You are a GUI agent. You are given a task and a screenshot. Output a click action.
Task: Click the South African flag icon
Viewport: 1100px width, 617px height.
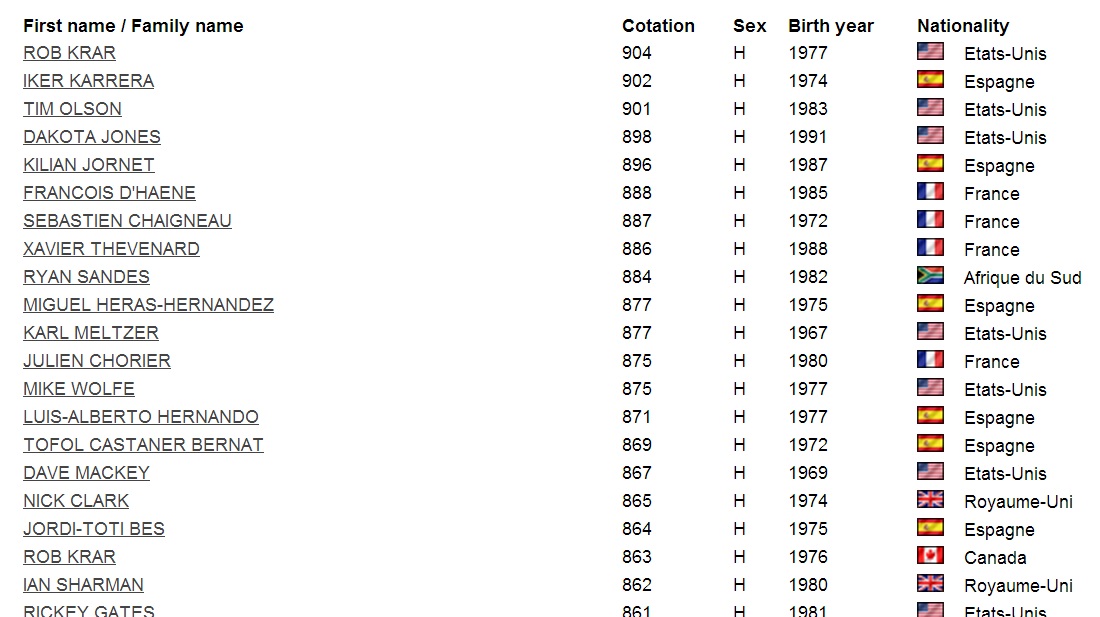tap(930, 275)
